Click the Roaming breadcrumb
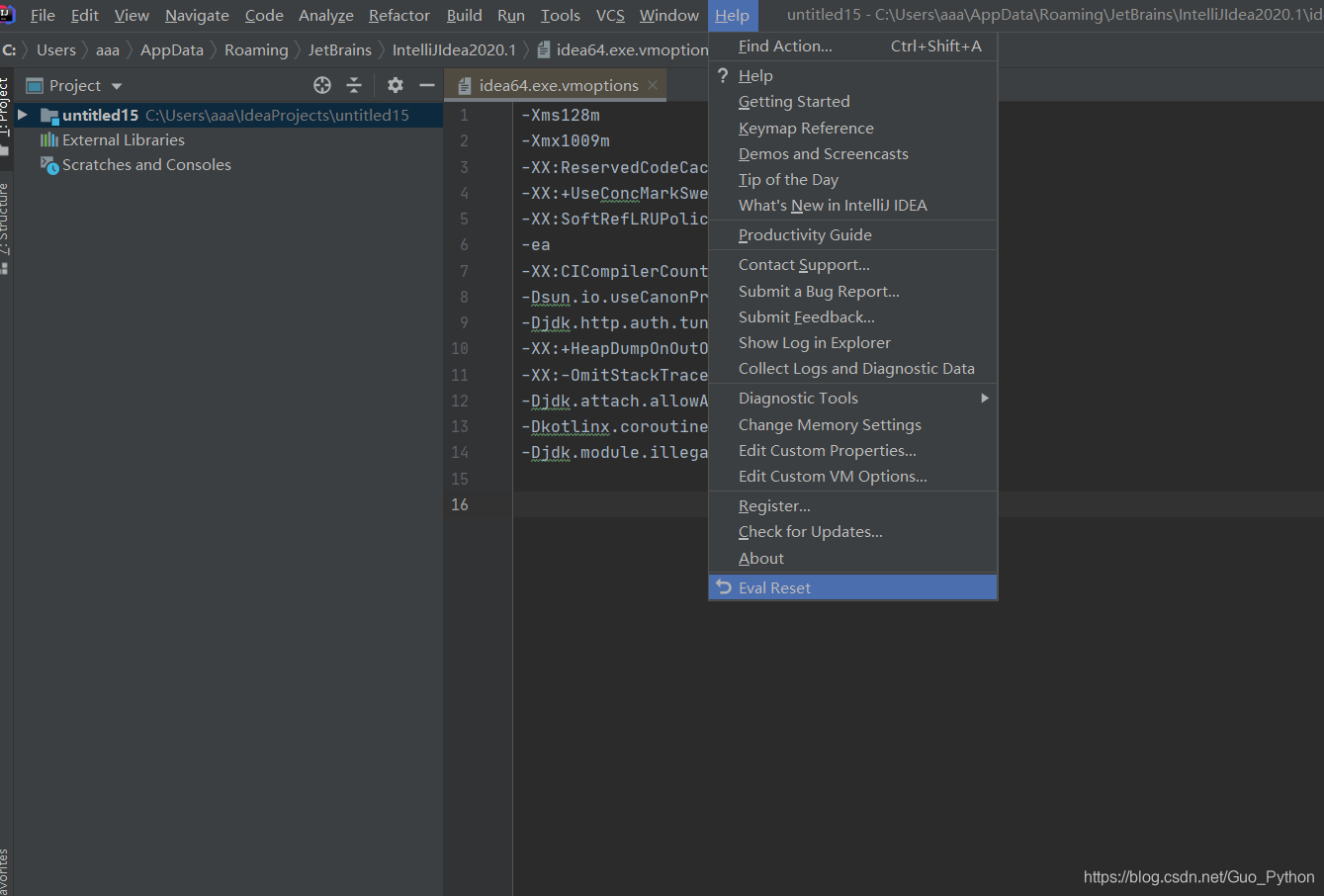 (x=256, y=49)
